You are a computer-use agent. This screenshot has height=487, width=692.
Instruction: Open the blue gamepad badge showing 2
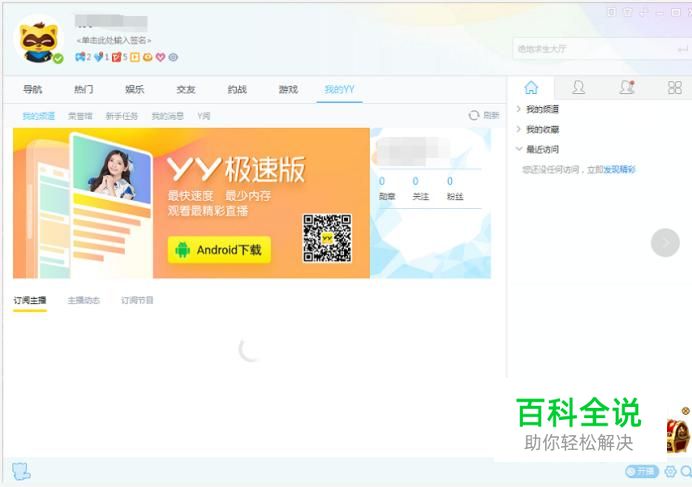(81, 57)
